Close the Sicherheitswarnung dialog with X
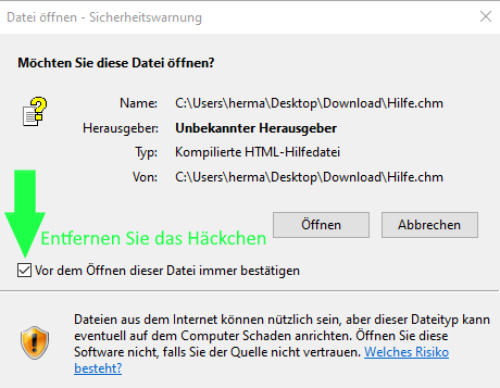The image size is (500, 388). tap(486, 16)
